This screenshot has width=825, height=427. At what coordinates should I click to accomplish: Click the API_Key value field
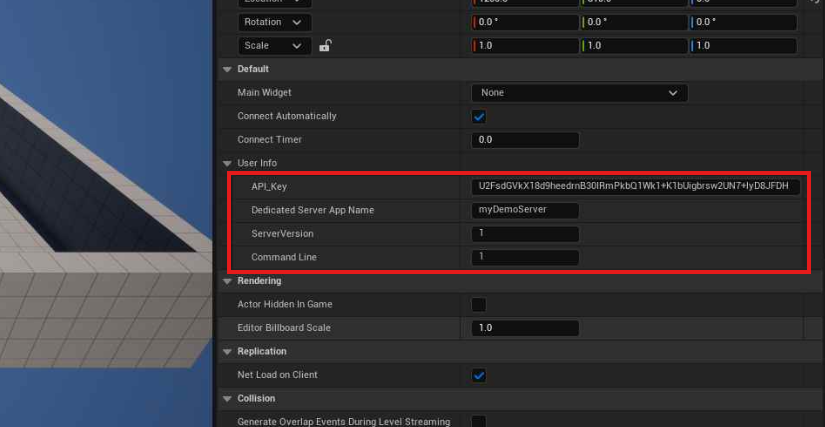point(636,186)
